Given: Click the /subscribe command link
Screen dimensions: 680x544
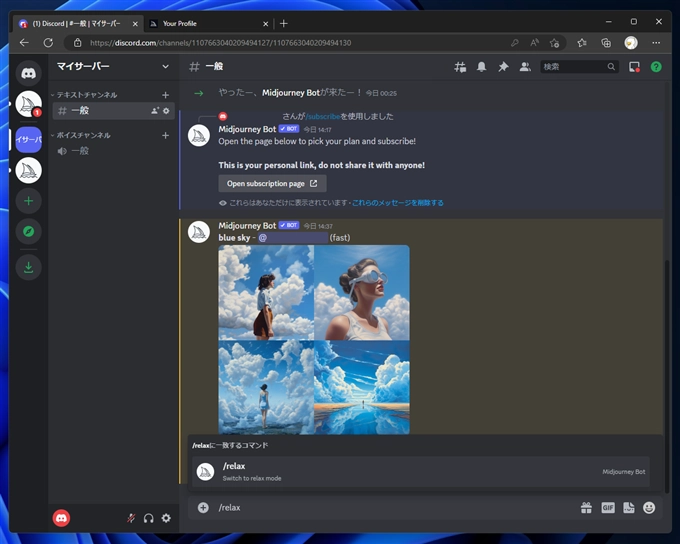Looking at the screenshot, I should click(x=323, y=116).
